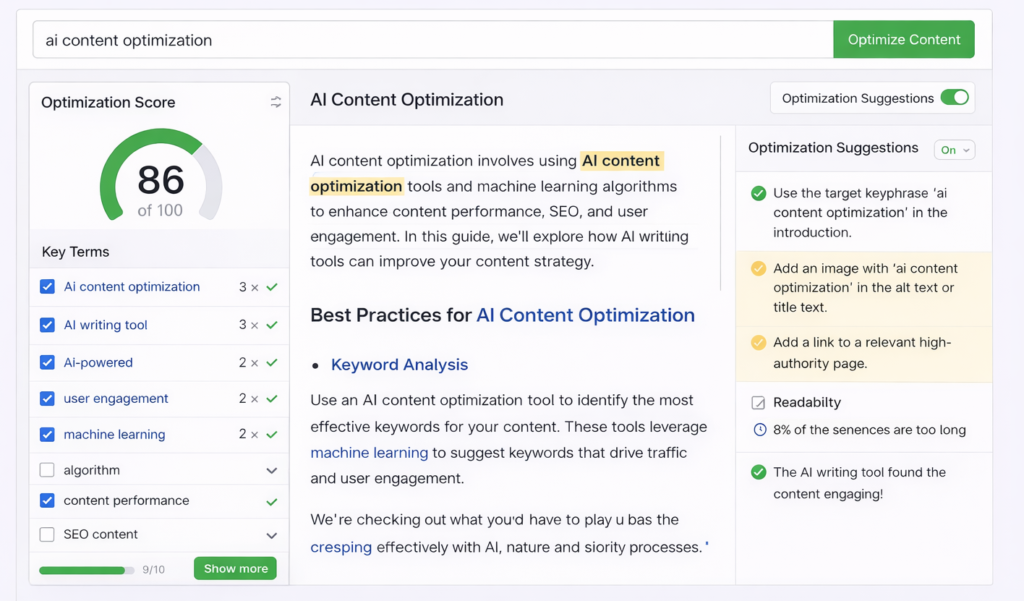Toggle the Optimization Suggestions switch off
Image resolution: width=1024 pixels, height=601 pixels.
tap(955, 97)
